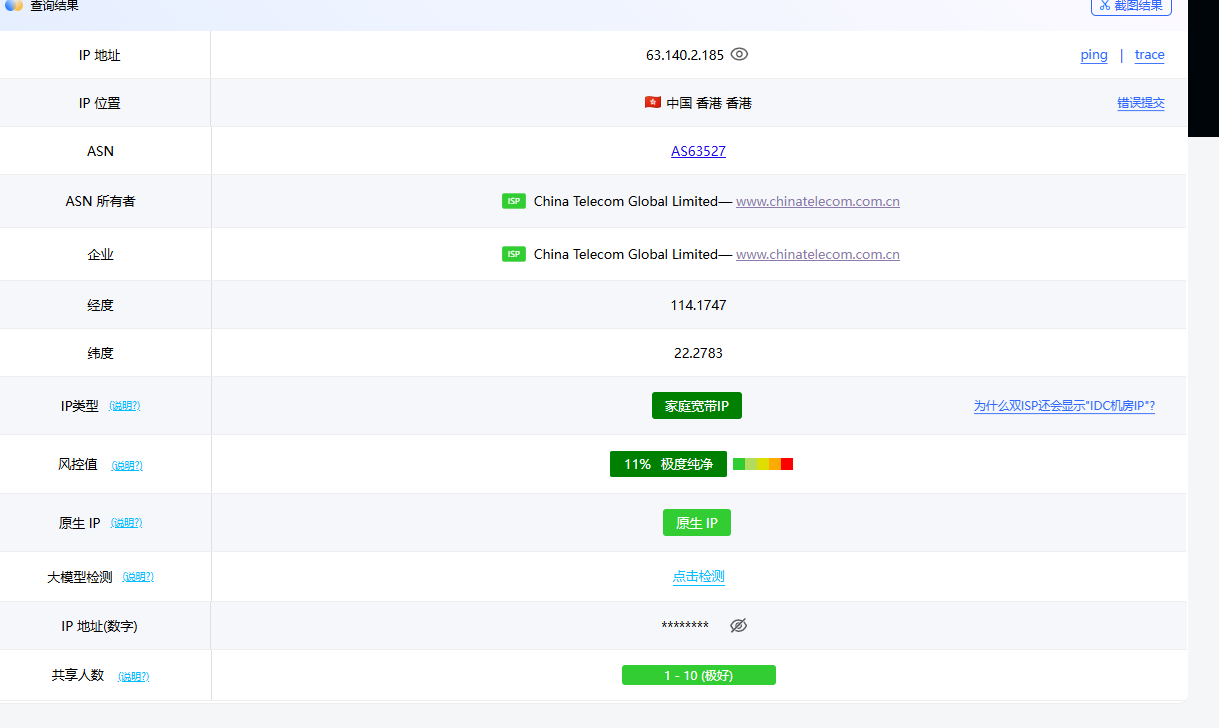Open chinatelecom.com.cn link in ASN 所有者 row

(817, 201)
